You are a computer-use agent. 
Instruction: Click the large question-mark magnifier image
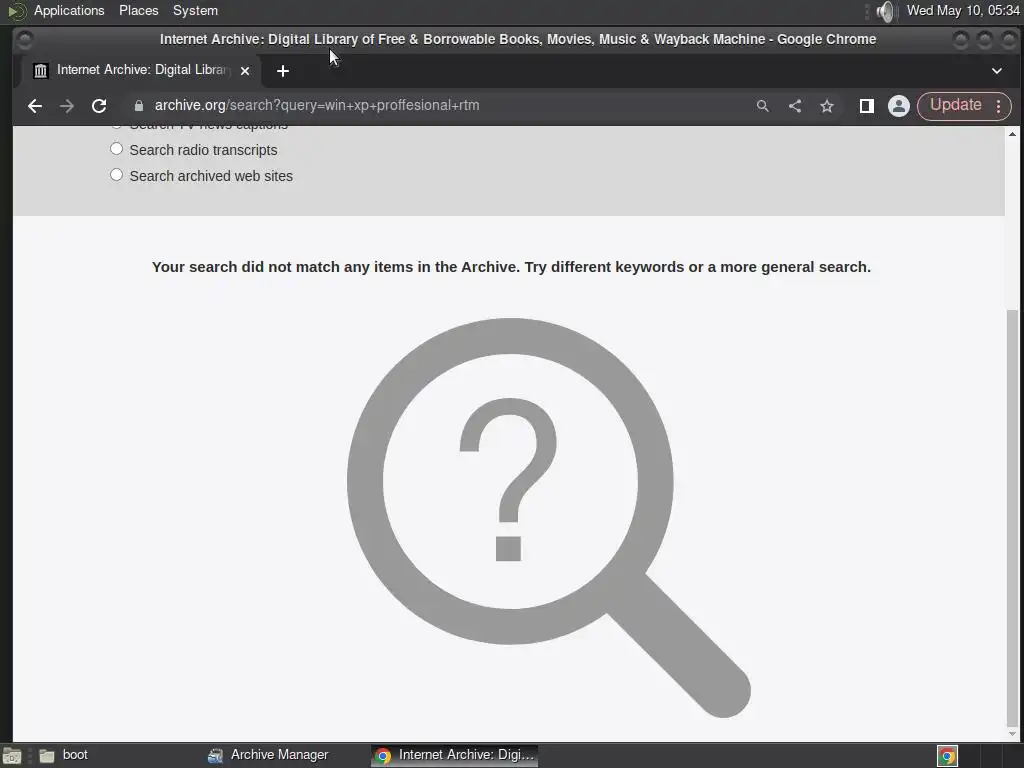point(549,517)
